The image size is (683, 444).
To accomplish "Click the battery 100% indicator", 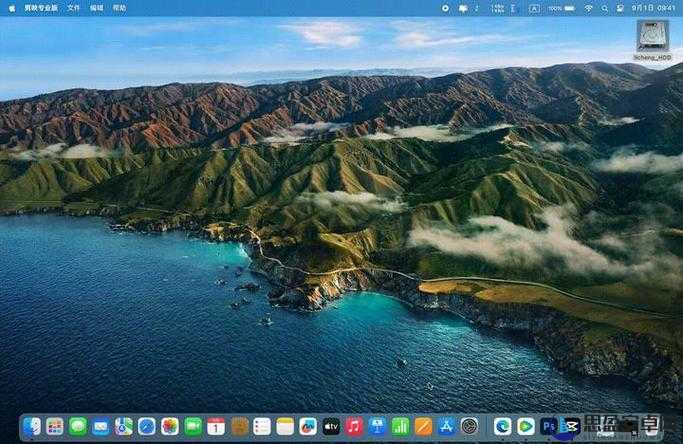I will pyautogui.click(x=561, y=8).
